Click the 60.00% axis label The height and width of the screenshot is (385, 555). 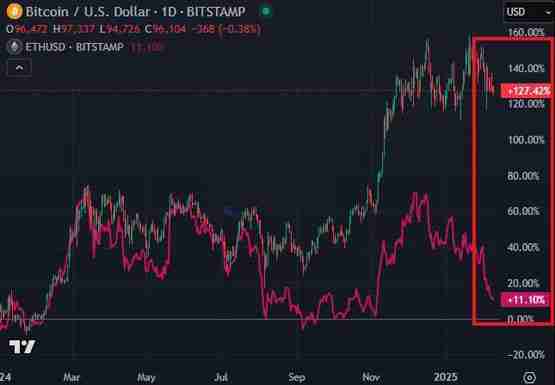(x=523, y=211)
